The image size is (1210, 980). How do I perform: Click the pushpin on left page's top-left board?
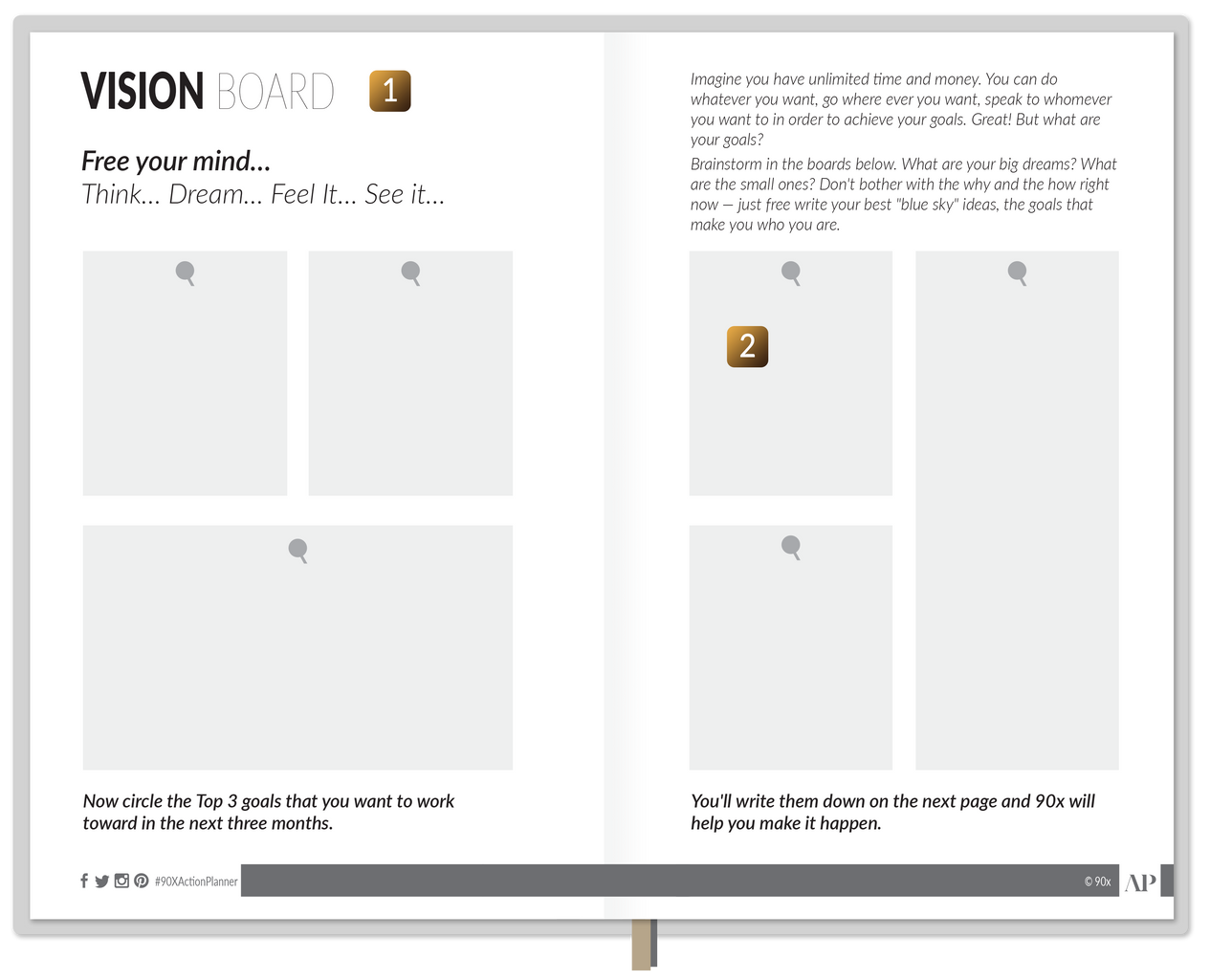tap(186, 273)
